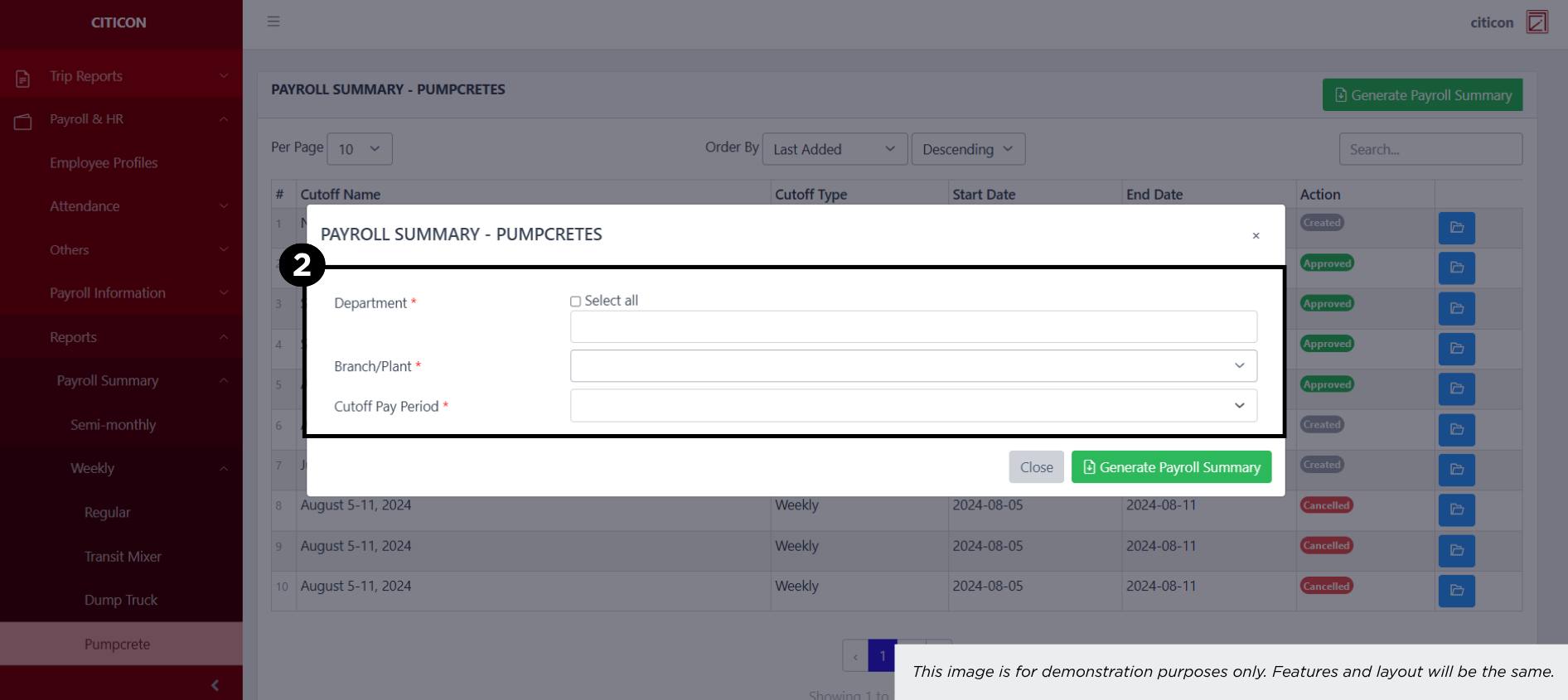Open Employee Profiles in the sidebar
This screenshot has width=1568, height=700.
(104, 163)
